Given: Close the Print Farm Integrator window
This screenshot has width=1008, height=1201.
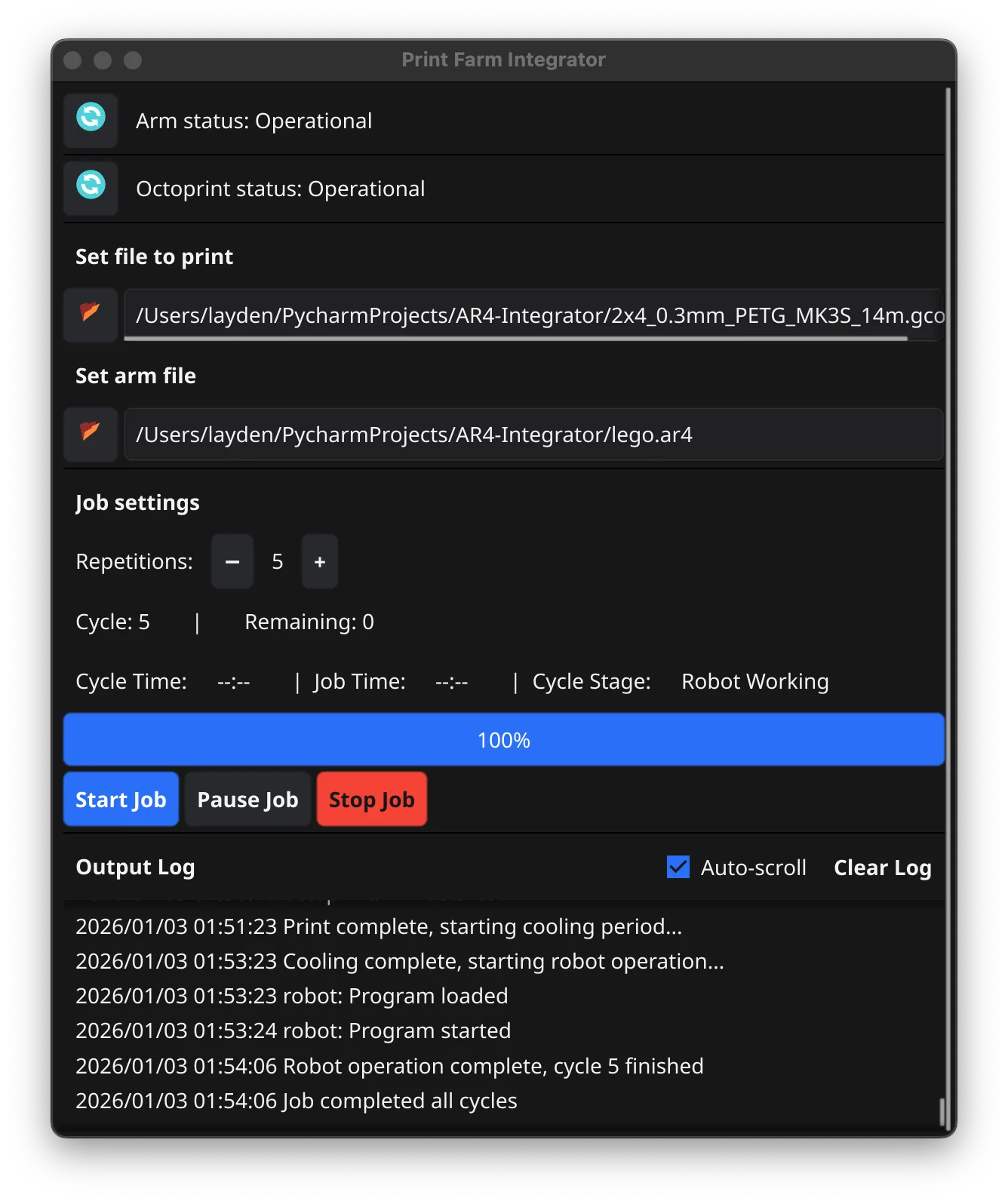Looking at the screenshot, I should click(x=73, y=60).
